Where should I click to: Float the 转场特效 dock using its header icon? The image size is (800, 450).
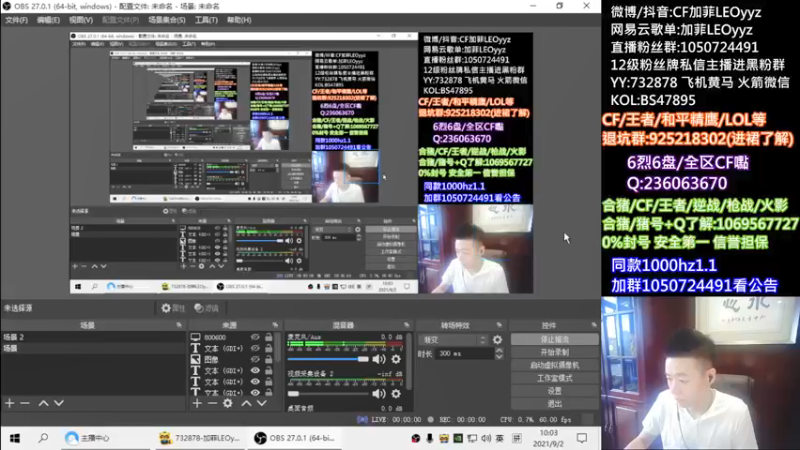[x=499, y=325]
